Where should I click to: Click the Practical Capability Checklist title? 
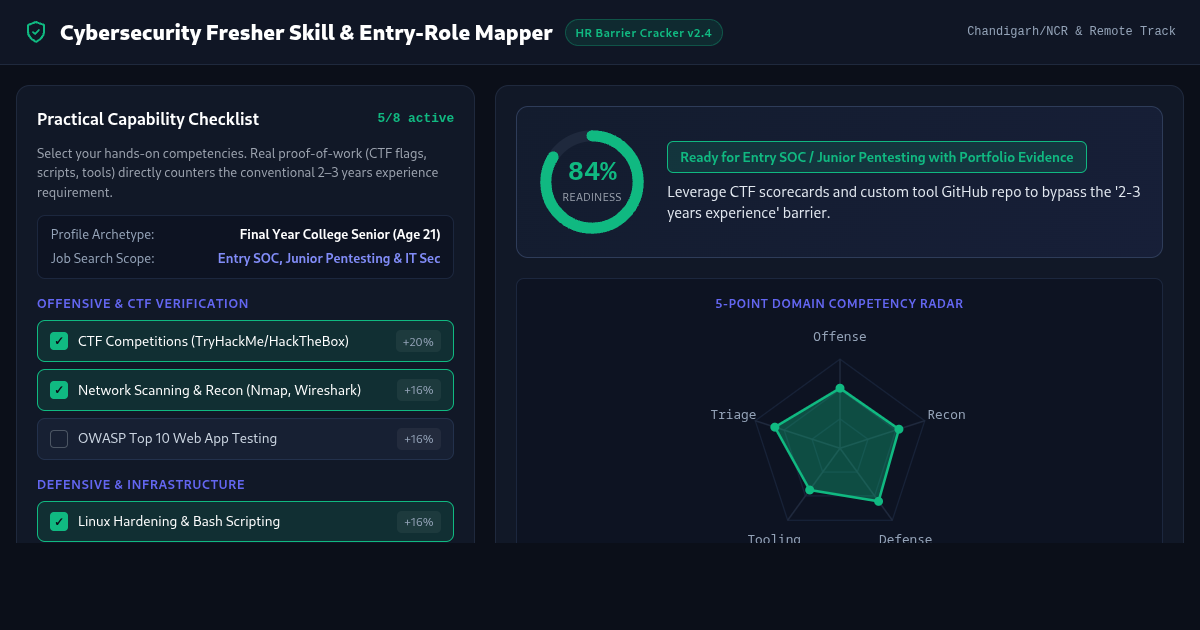tap(148, 119)
